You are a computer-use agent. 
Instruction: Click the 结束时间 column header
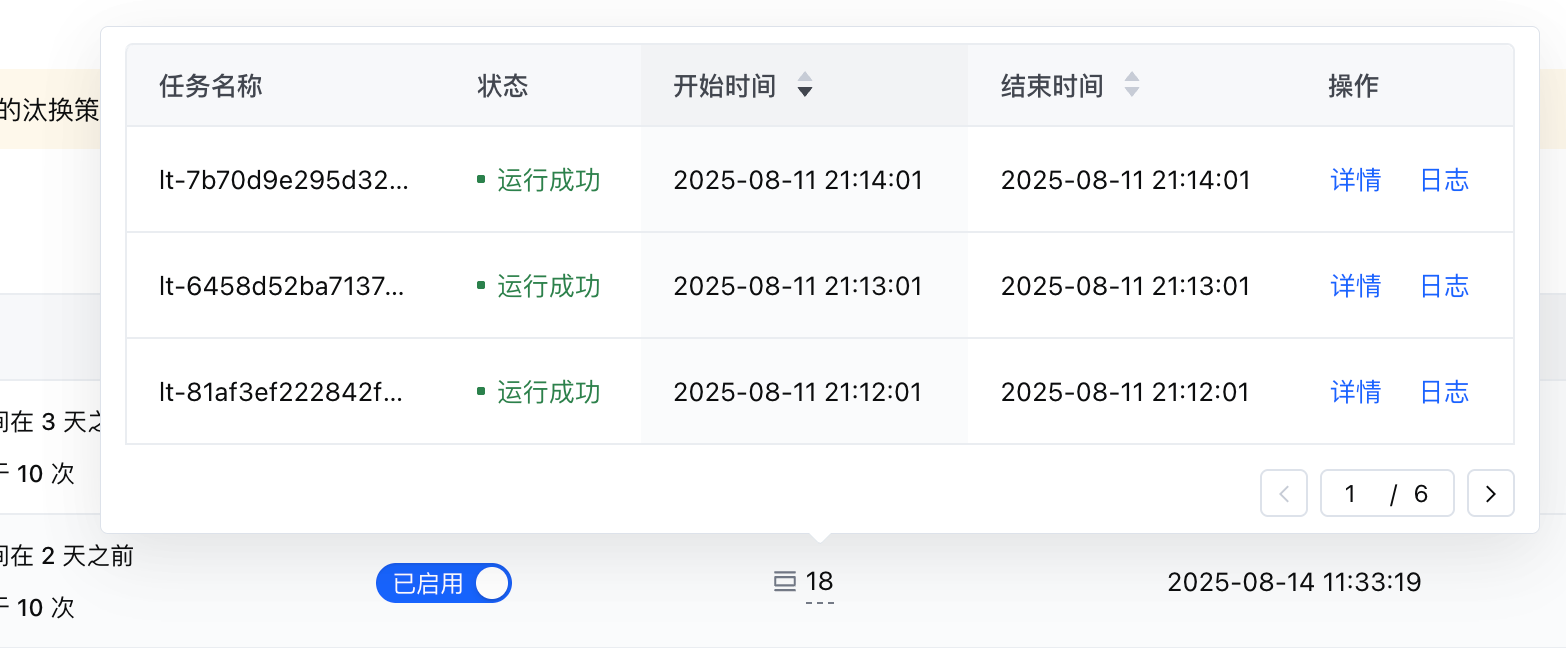click(1051, 86)
